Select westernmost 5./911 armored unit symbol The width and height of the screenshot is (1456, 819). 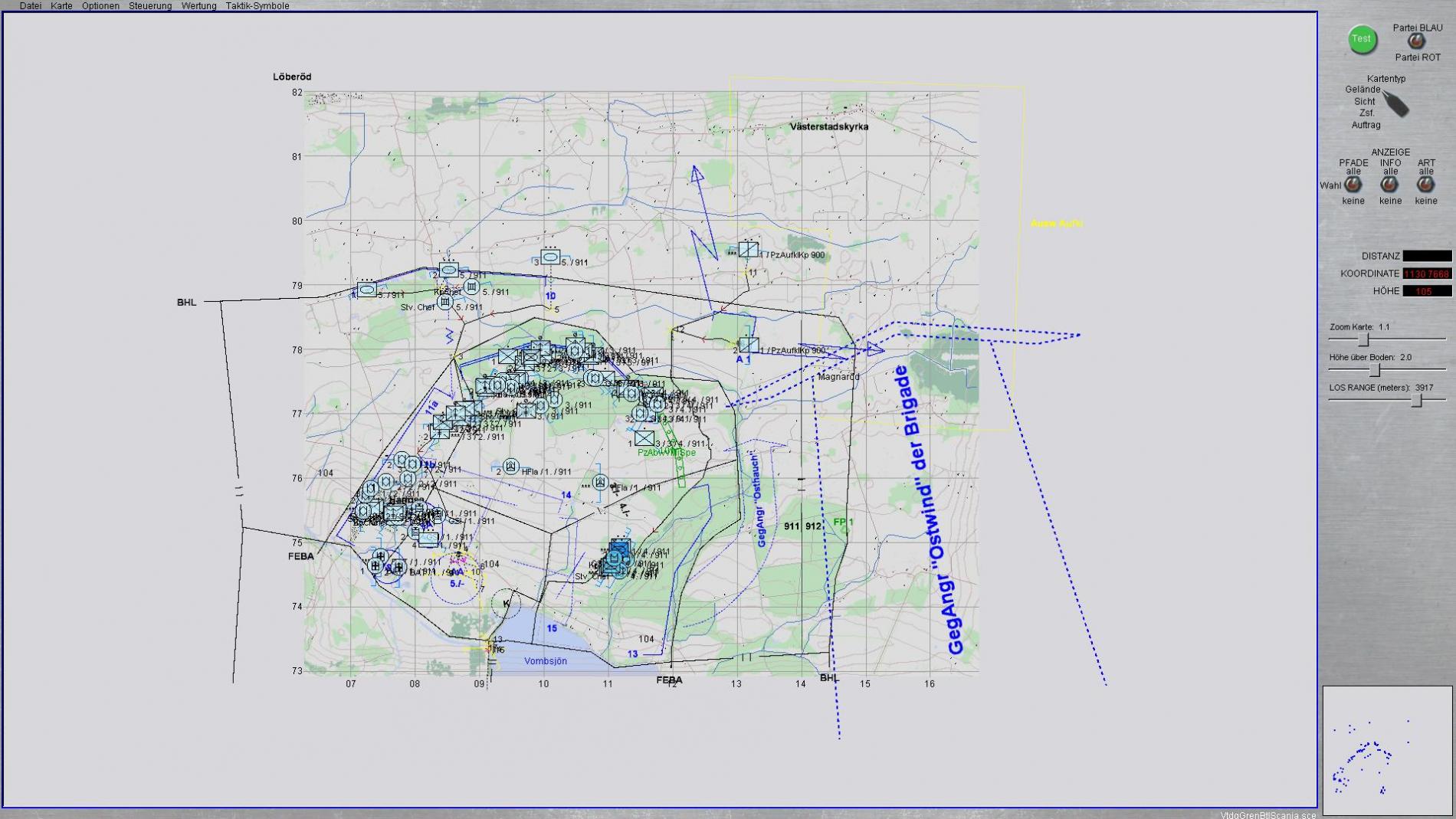(x=367, y=290)
